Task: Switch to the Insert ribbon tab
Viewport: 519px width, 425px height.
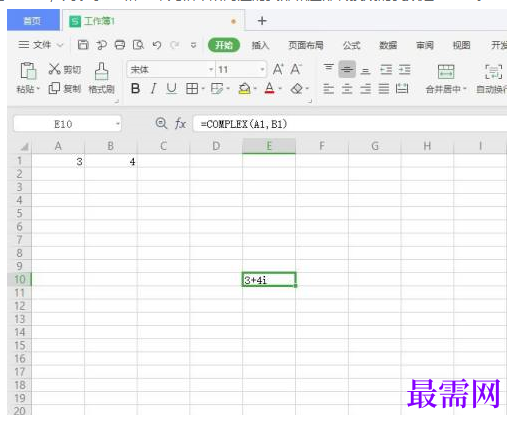Action: (260, 45)
